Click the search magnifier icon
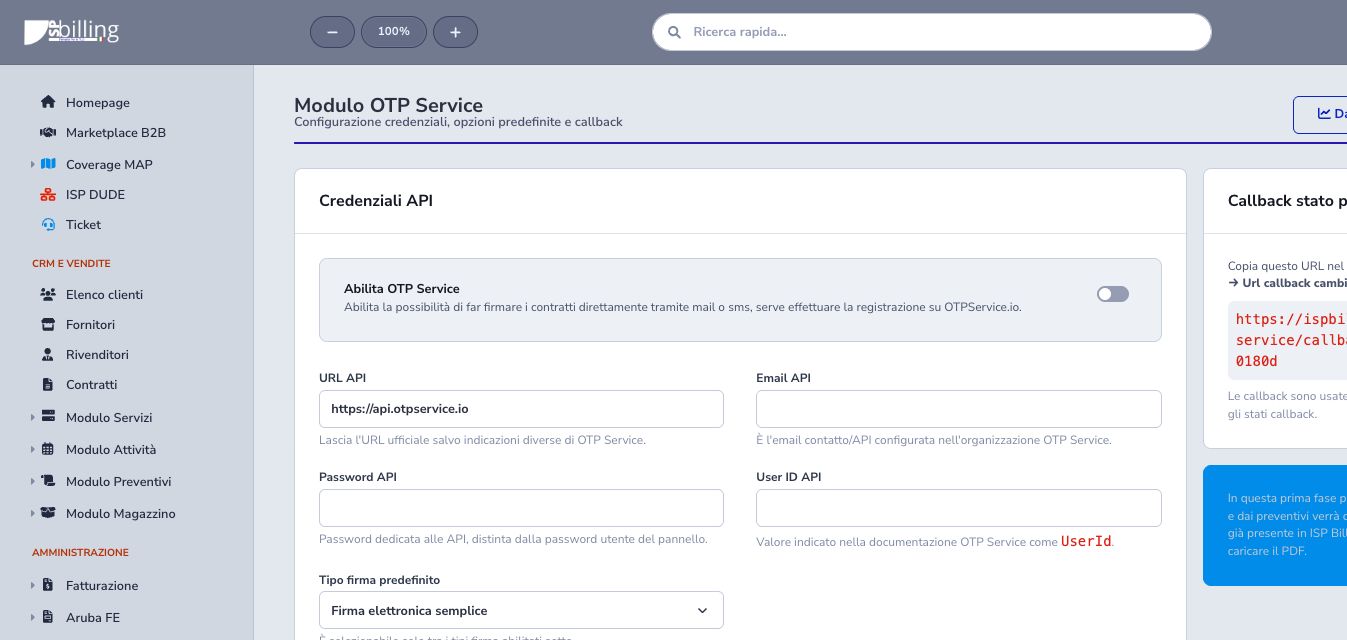 tap(674, 32)
